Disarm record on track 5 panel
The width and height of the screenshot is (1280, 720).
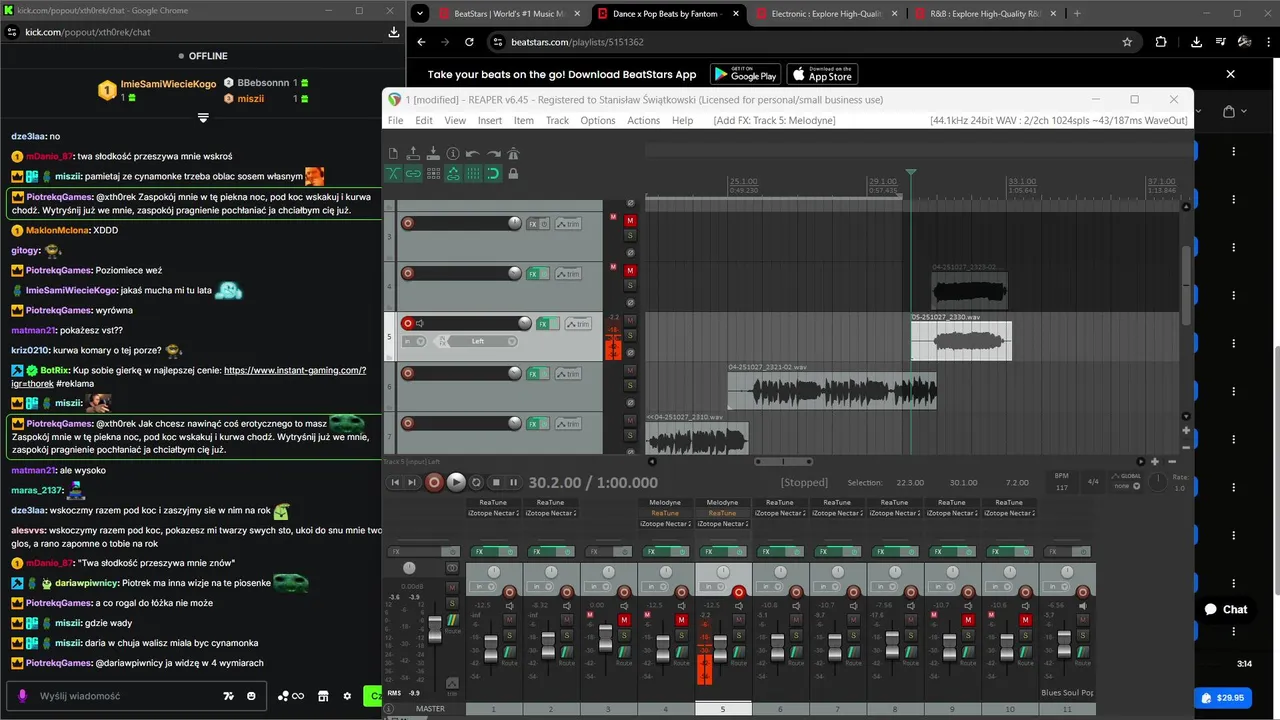coord(407,323)
